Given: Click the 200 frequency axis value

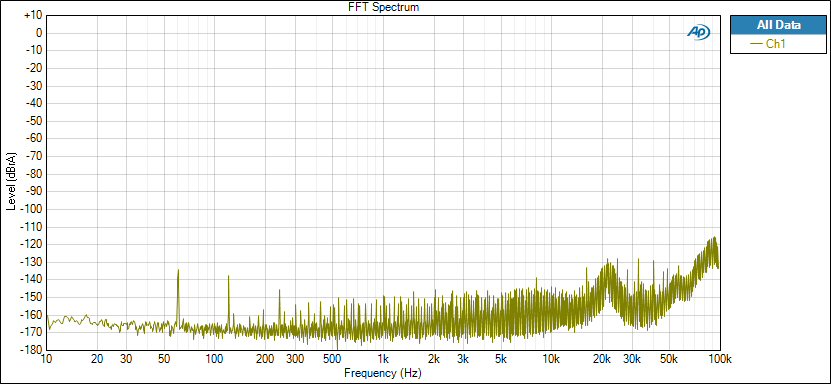Looking at the screenshot, I should tap(266, 359).
